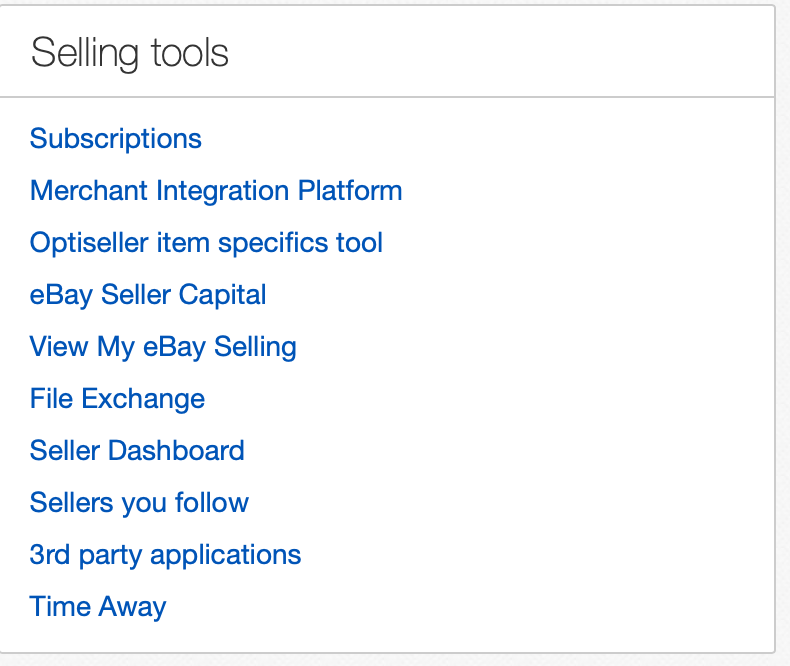Open the Time Away settings
The width and height of the screenshot is (790, 666).
98,607
